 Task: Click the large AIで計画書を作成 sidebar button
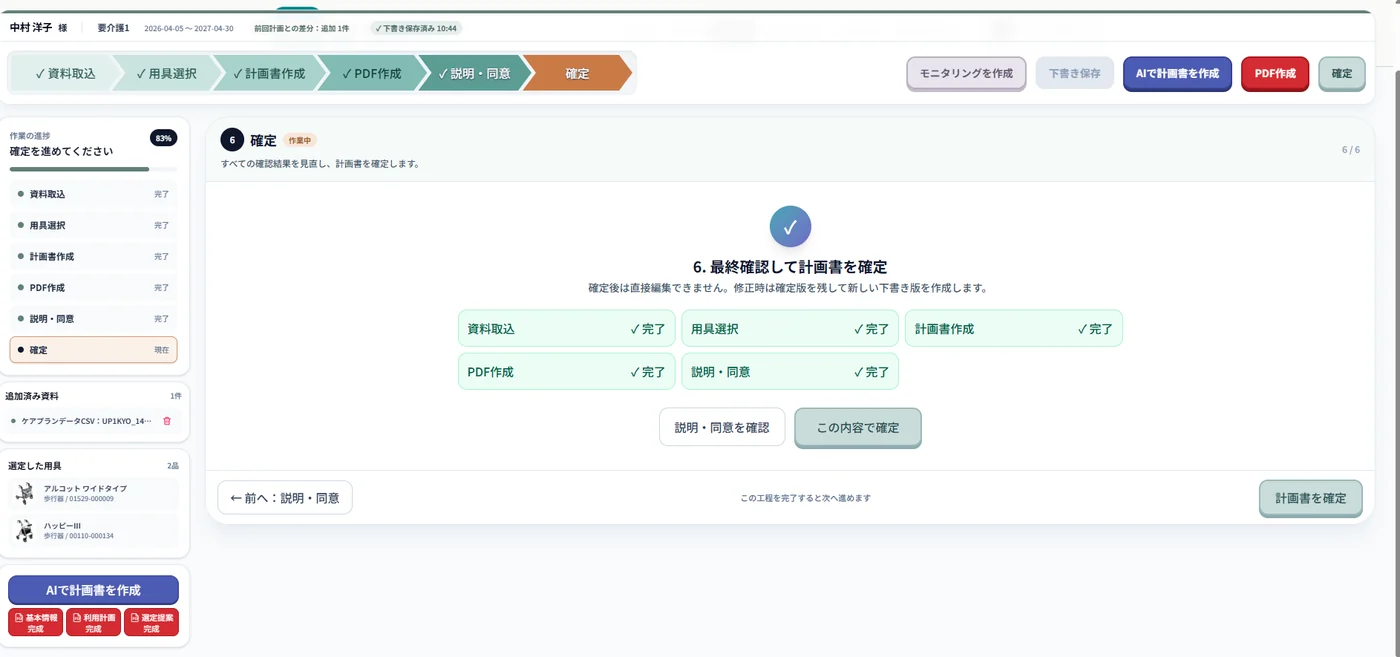[93, 590]
